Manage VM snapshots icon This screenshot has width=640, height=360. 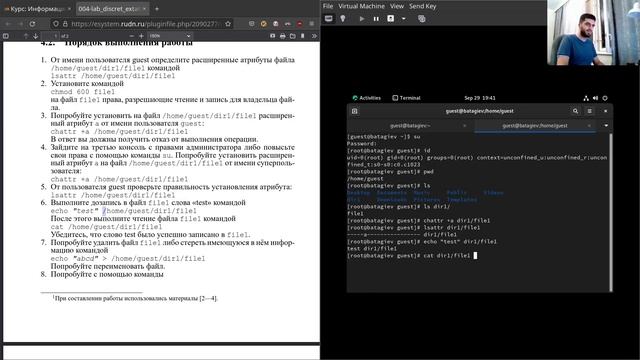(422, 18)
